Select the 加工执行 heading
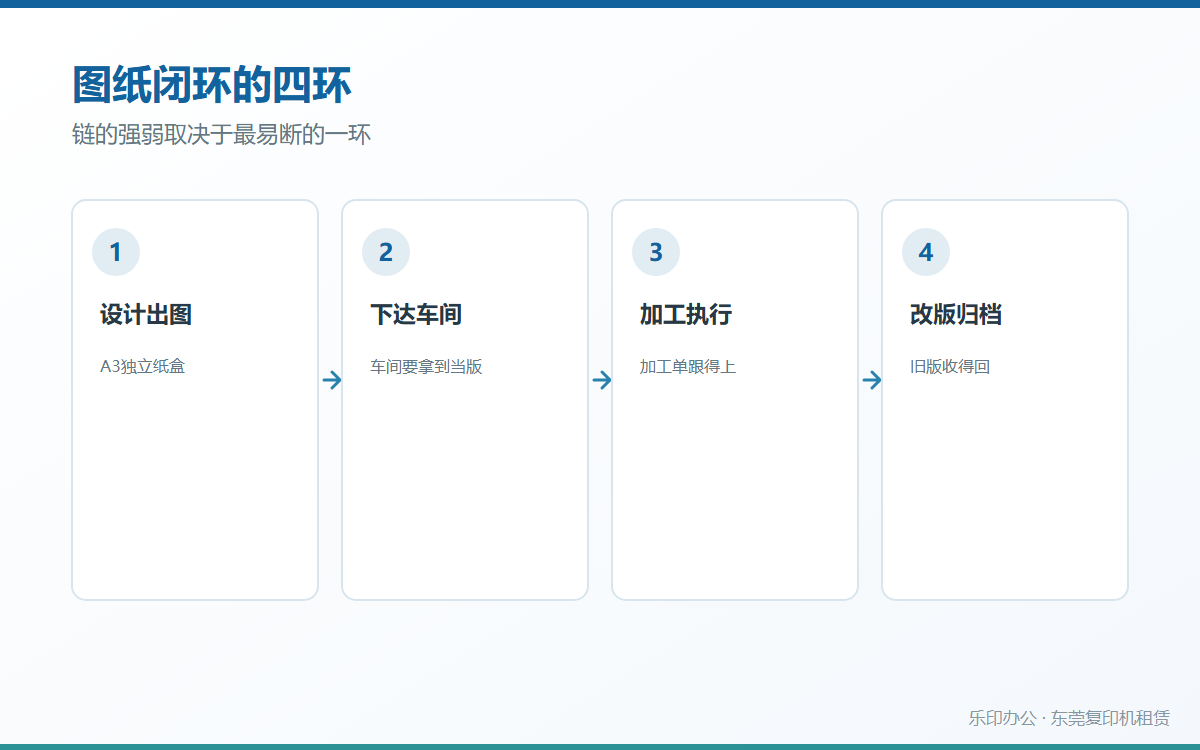This screenshot has height=750, width=1200. coord(686,315)
